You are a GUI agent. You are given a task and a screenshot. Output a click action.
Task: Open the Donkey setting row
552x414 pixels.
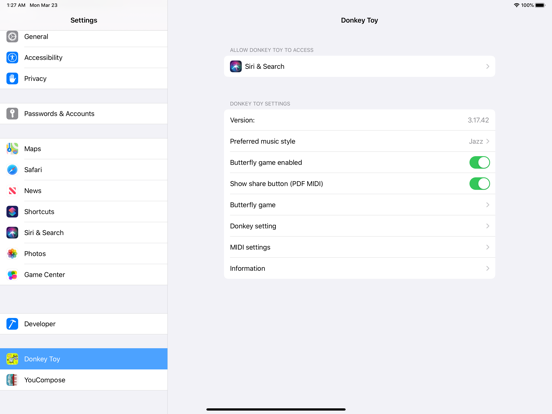tap(359, 226)
